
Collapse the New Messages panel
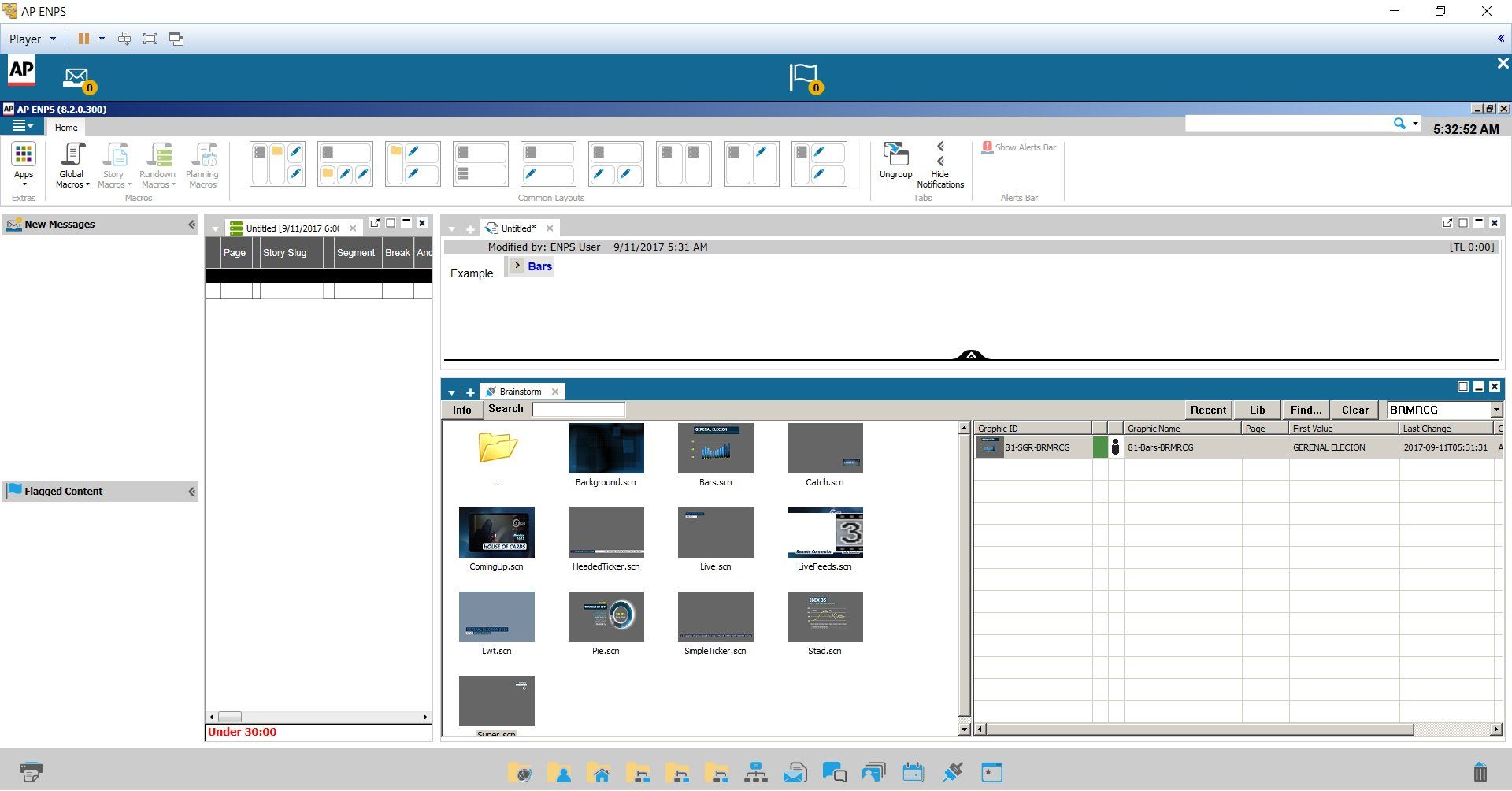[x=191, y=225]
